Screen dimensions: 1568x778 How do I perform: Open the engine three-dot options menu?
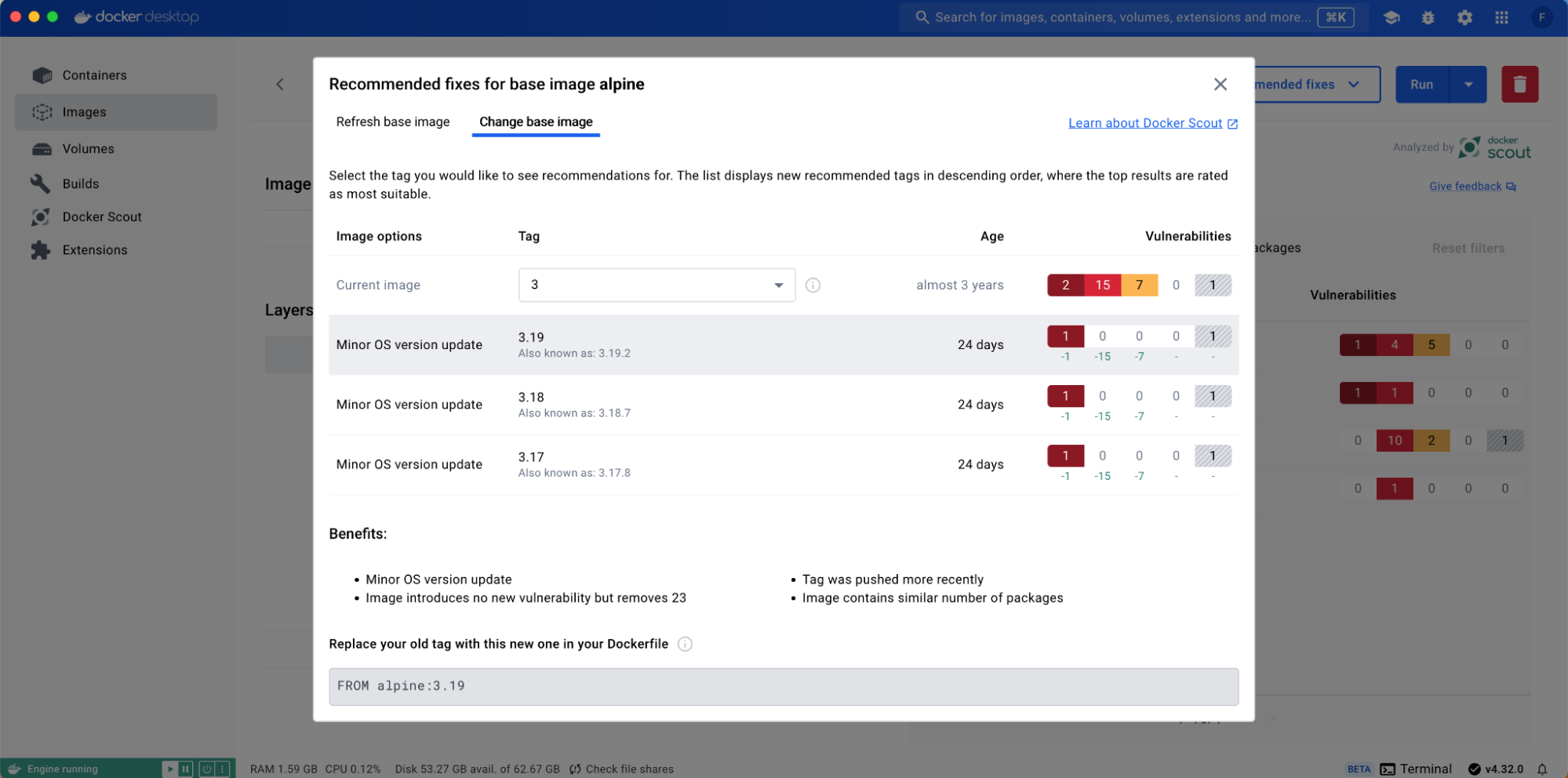point(223,769)
